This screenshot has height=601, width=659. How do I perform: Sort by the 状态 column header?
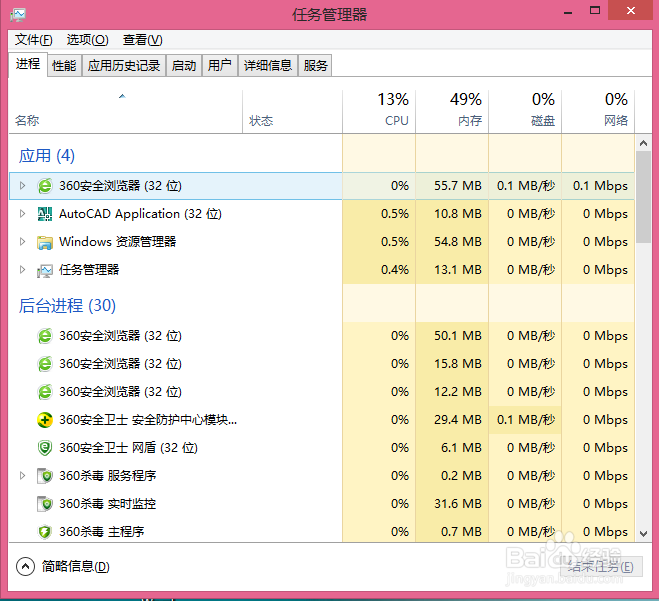[x=293, y=111]
